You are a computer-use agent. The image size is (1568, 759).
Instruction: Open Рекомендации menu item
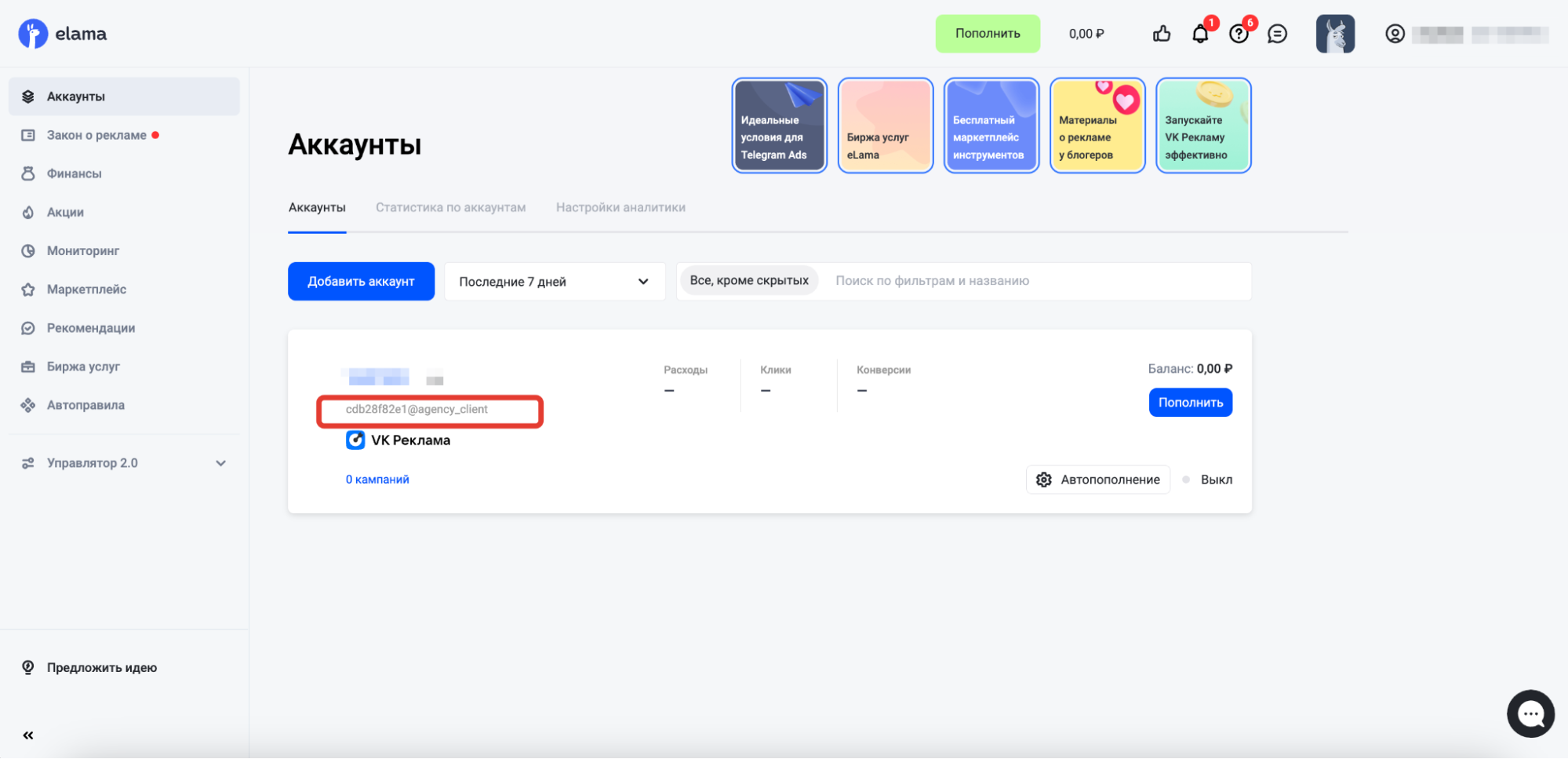[124, 328]
